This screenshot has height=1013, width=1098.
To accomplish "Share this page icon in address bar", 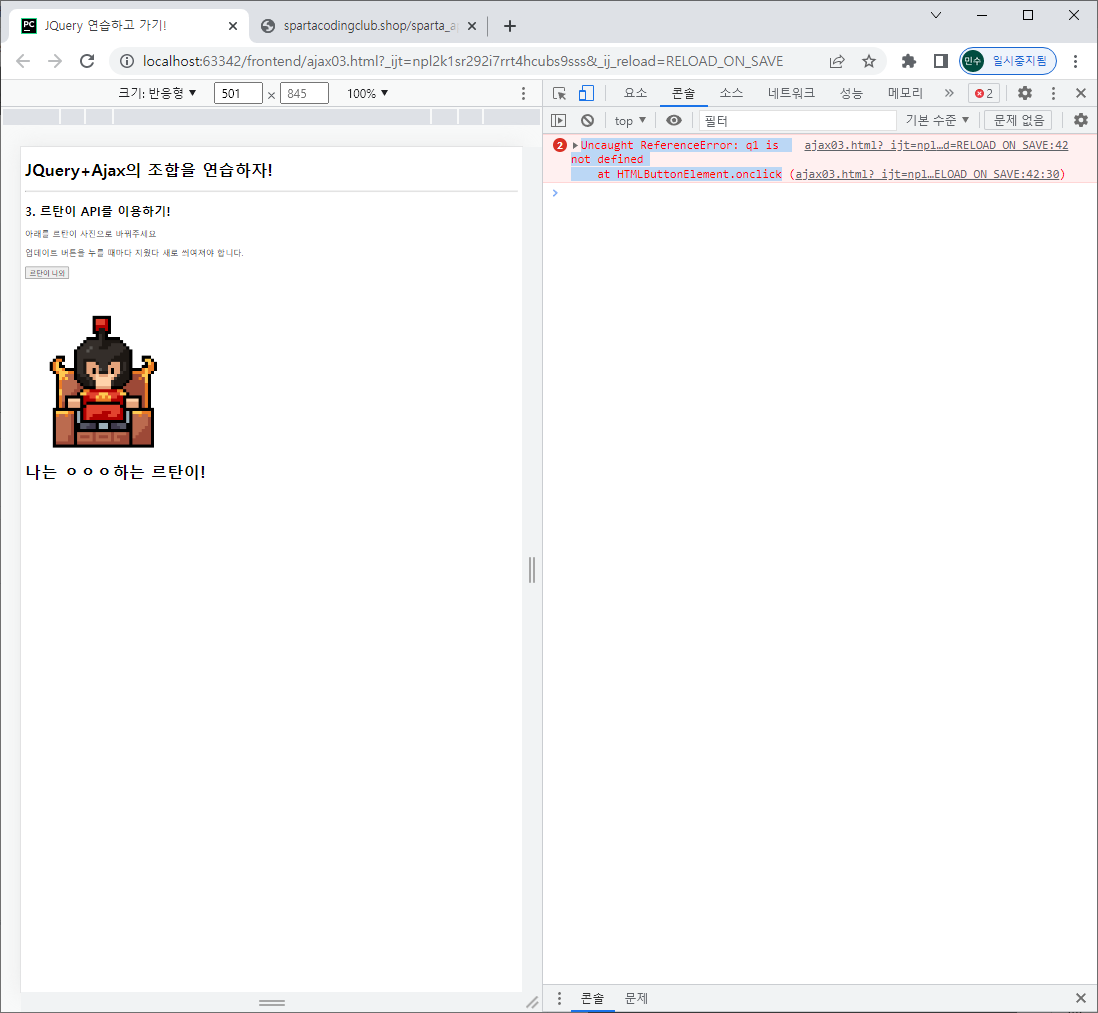I will click(x=837, y=62).
